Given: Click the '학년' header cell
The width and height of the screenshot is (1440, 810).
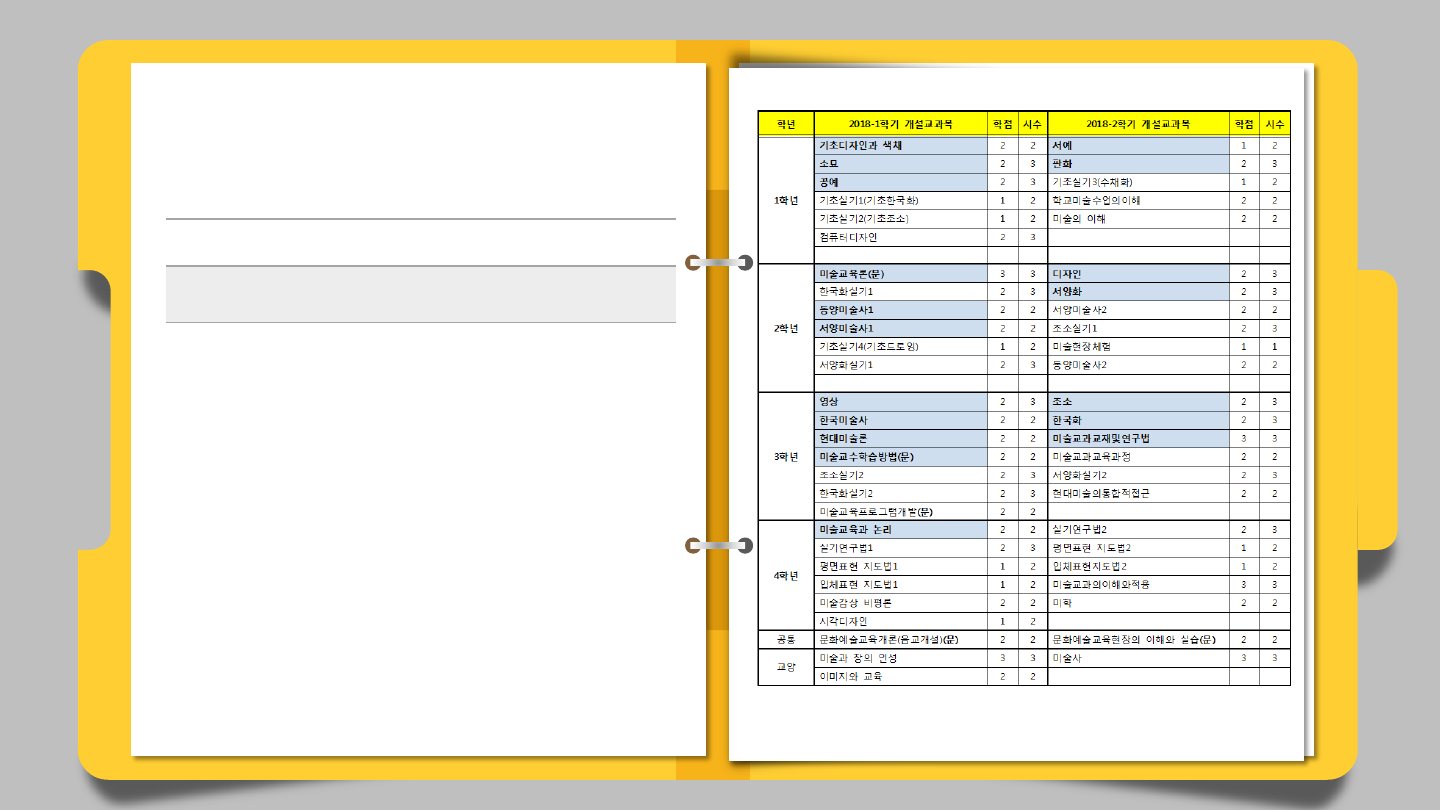Looking at the screenshot, I should (786, 124).
